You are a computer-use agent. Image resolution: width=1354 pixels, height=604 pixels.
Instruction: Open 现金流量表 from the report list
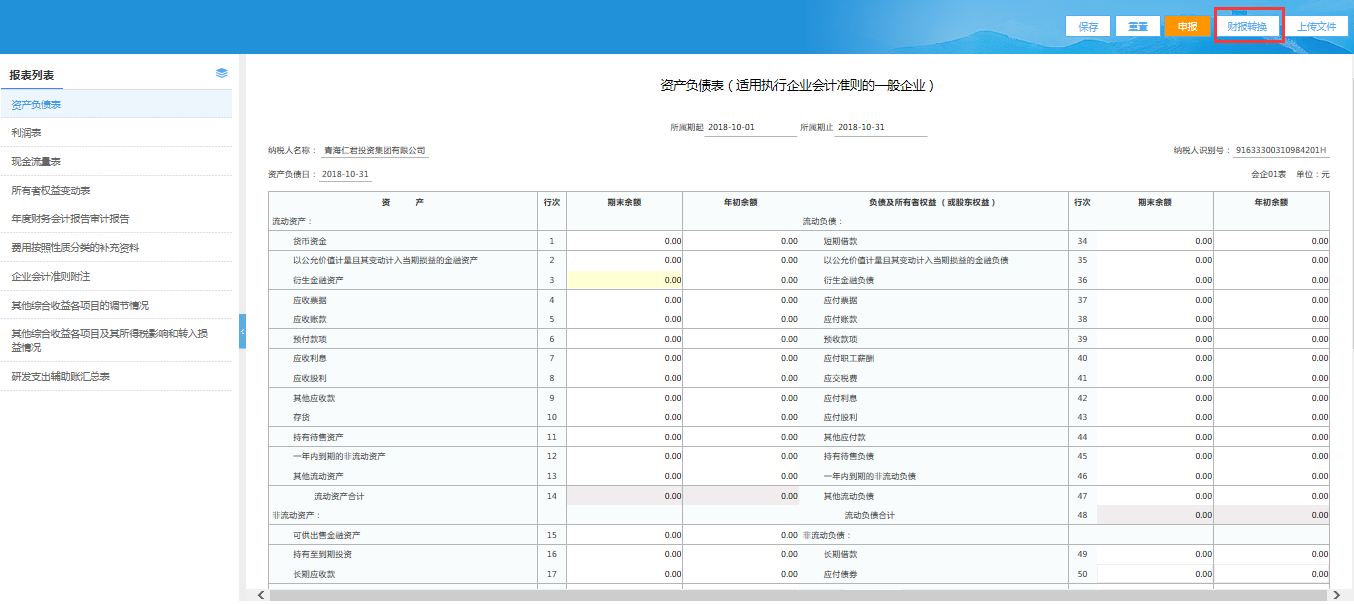[x=36, y=161]
